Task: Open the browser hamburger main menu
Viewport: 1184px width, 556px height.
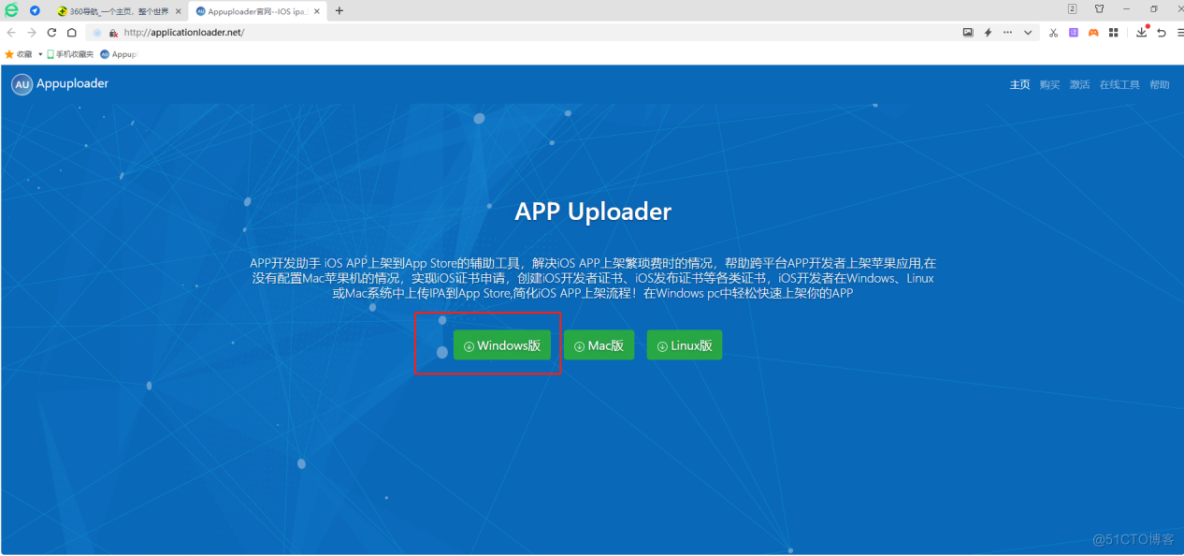Action: pyautogui.click(x=1179, y=32)
